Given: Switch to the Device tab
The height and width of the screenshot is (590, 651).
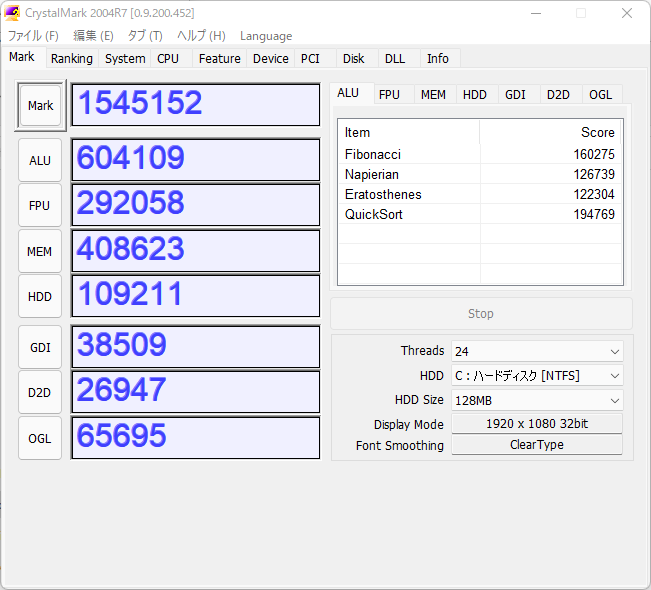Looking at the screenshot, I should point(271,59).
